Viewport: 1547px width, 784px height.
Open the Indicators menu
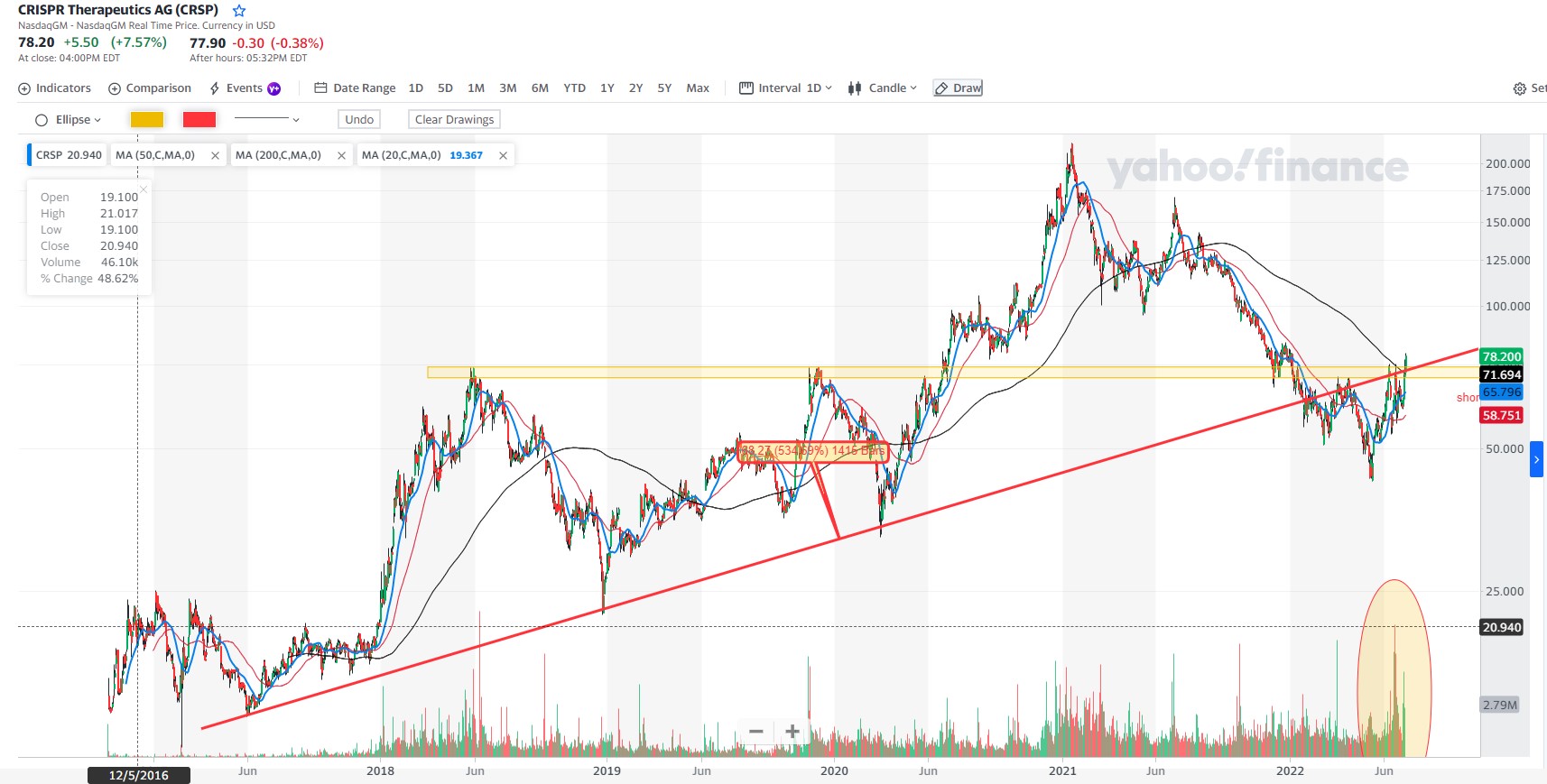(x=55, y=88)
